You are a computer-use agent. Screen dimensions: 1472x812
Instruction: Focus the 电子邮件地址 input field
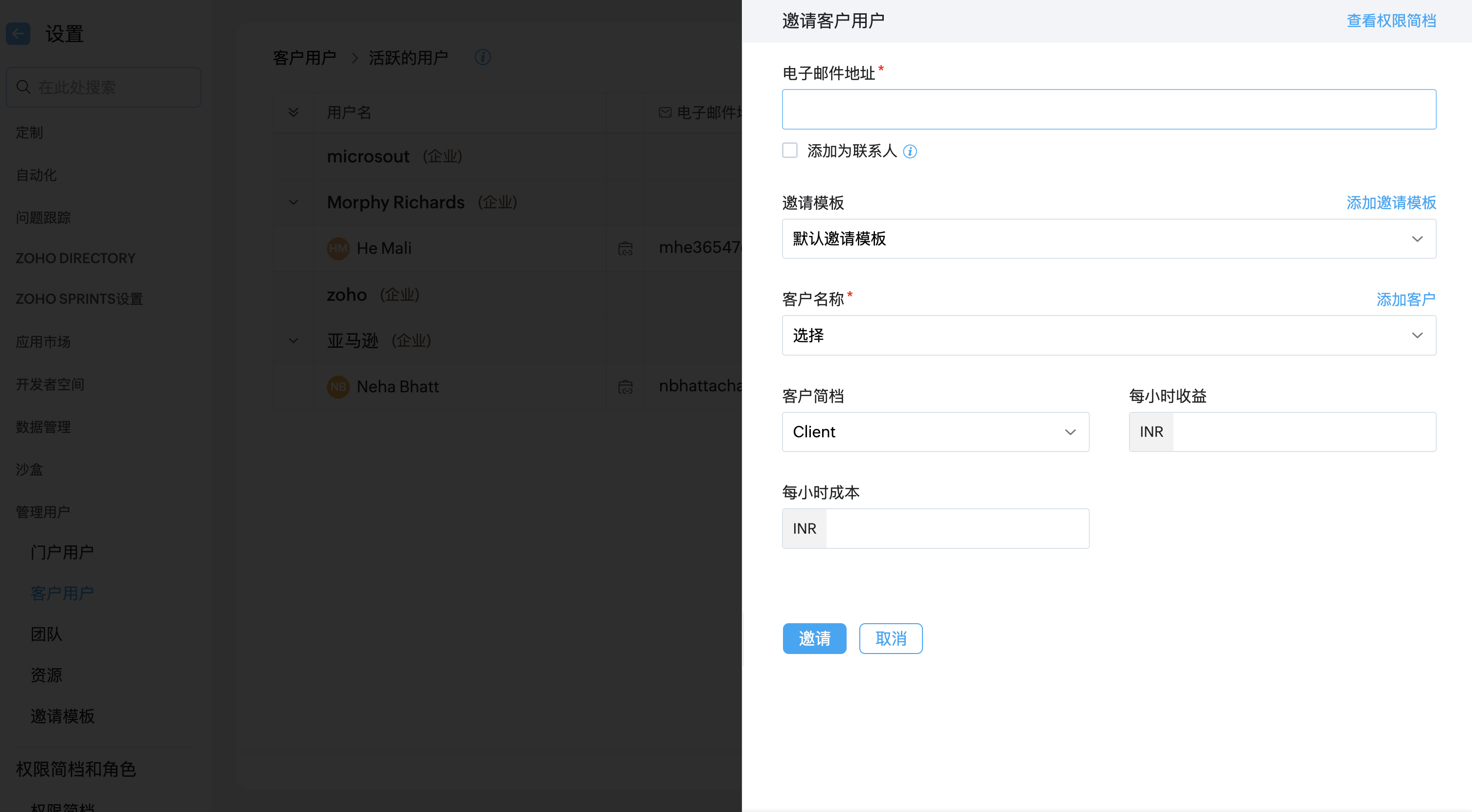coord(1108,109)
